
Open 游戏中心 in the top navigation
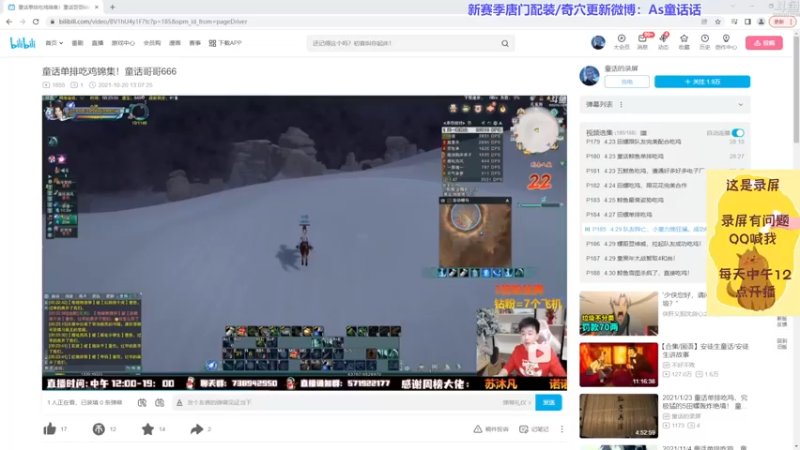[123, 43]
